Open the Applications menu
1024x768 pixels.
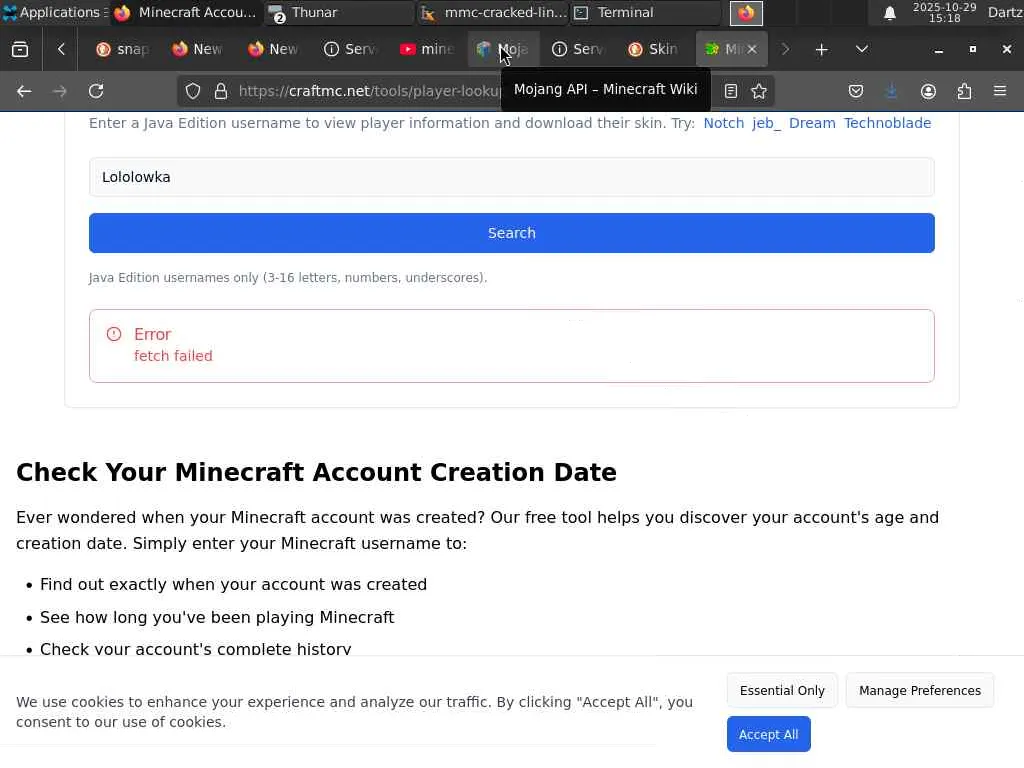[x=54, y=12]
